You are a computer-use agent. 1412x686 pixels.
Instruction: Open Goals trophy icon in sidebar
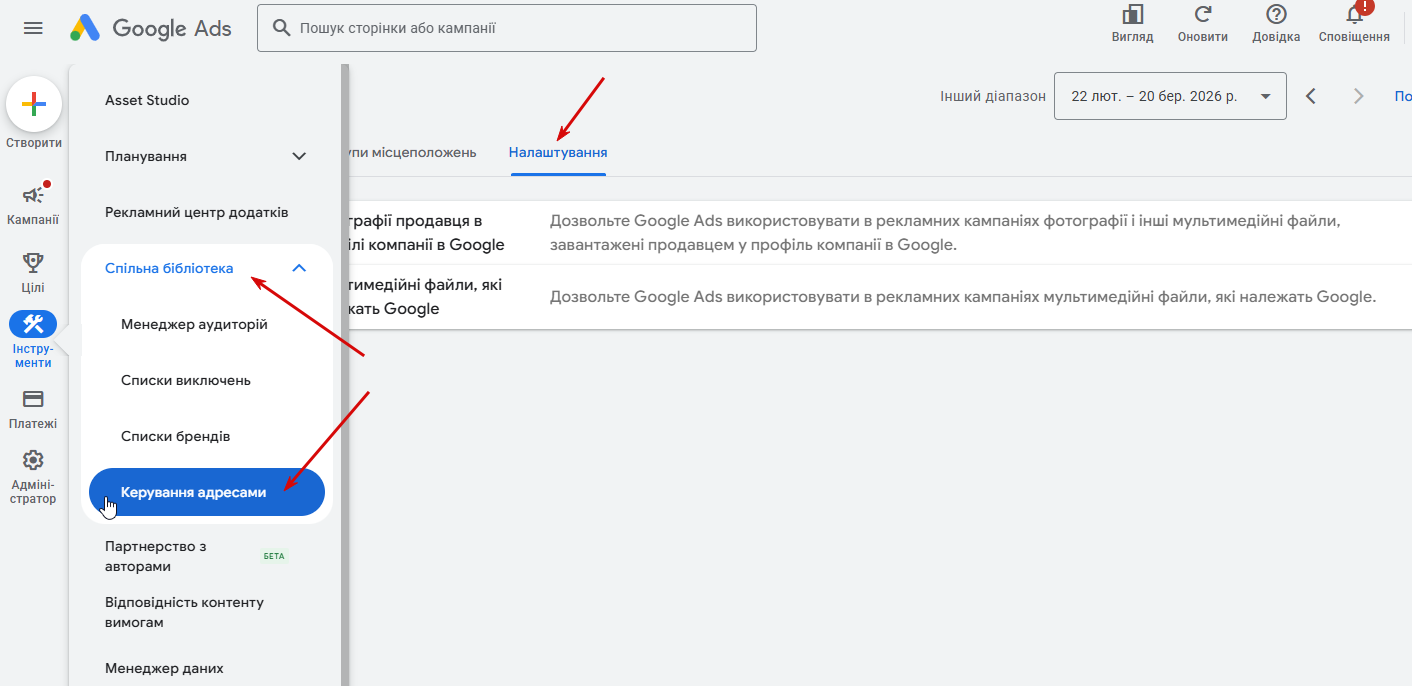click(x=33, y=262)
